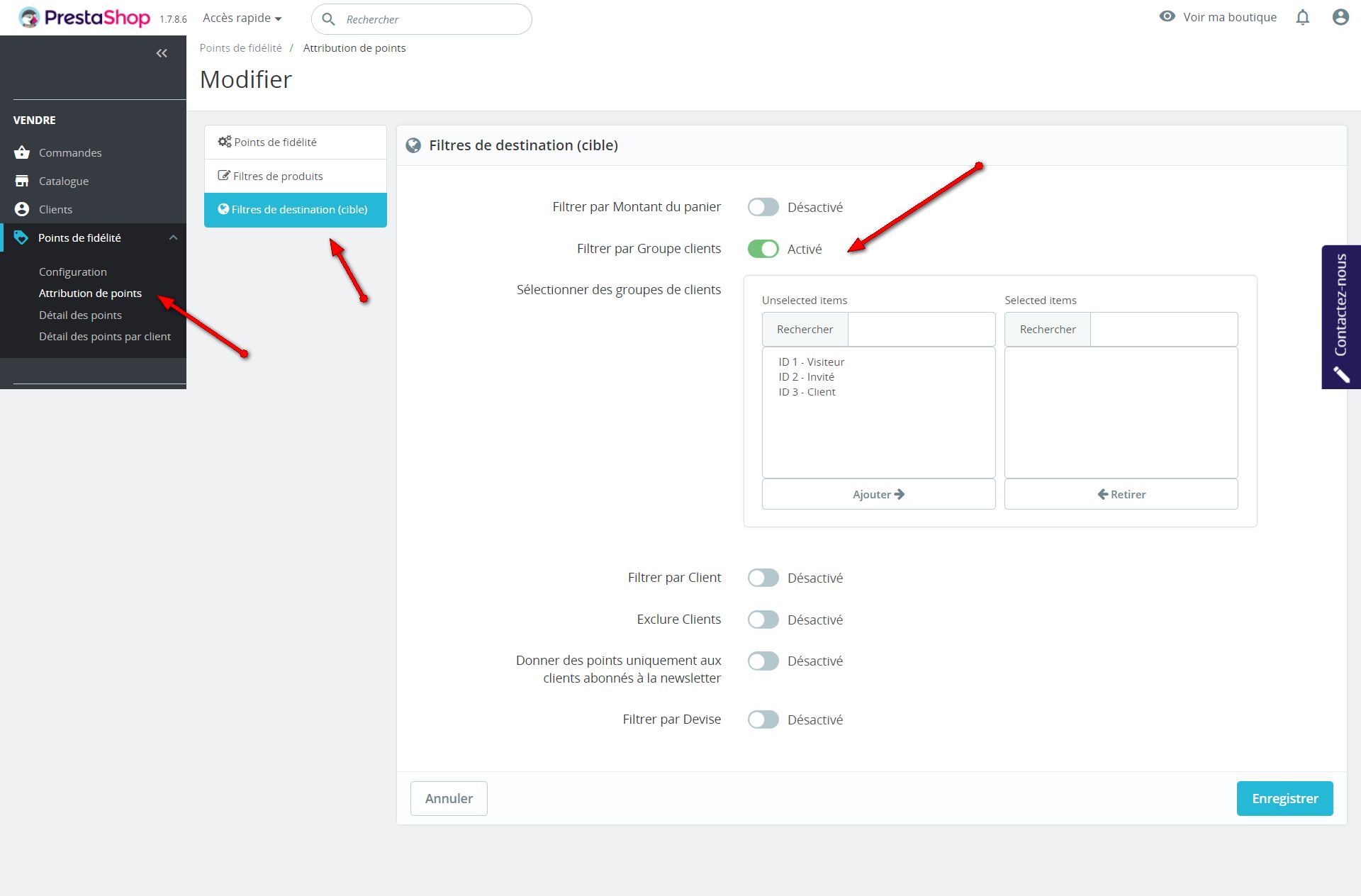Turn on Filtrer par Devise switch
Screen dimensions: 1361x896
763,719
